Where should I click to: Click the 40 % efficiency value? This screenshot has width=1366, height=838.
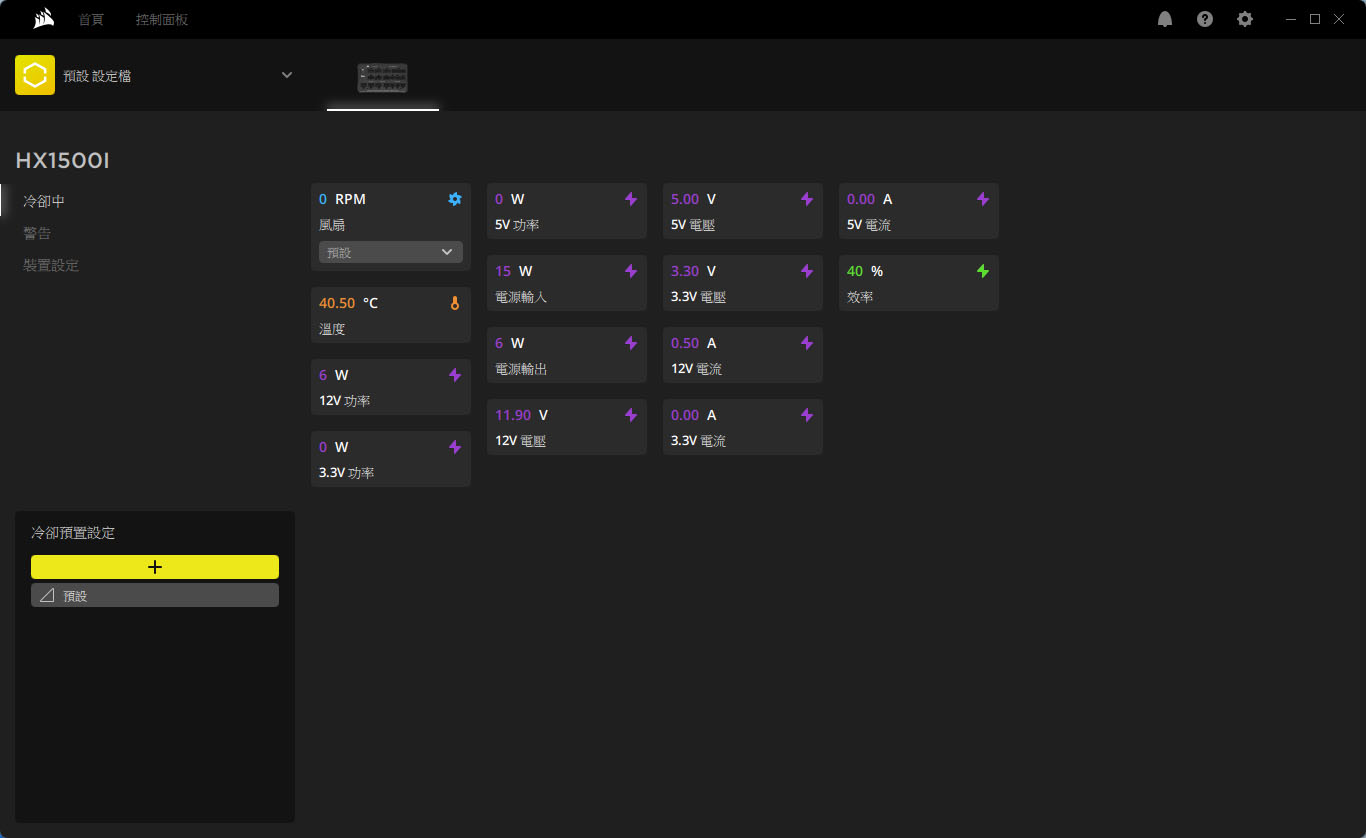point(865,271)
